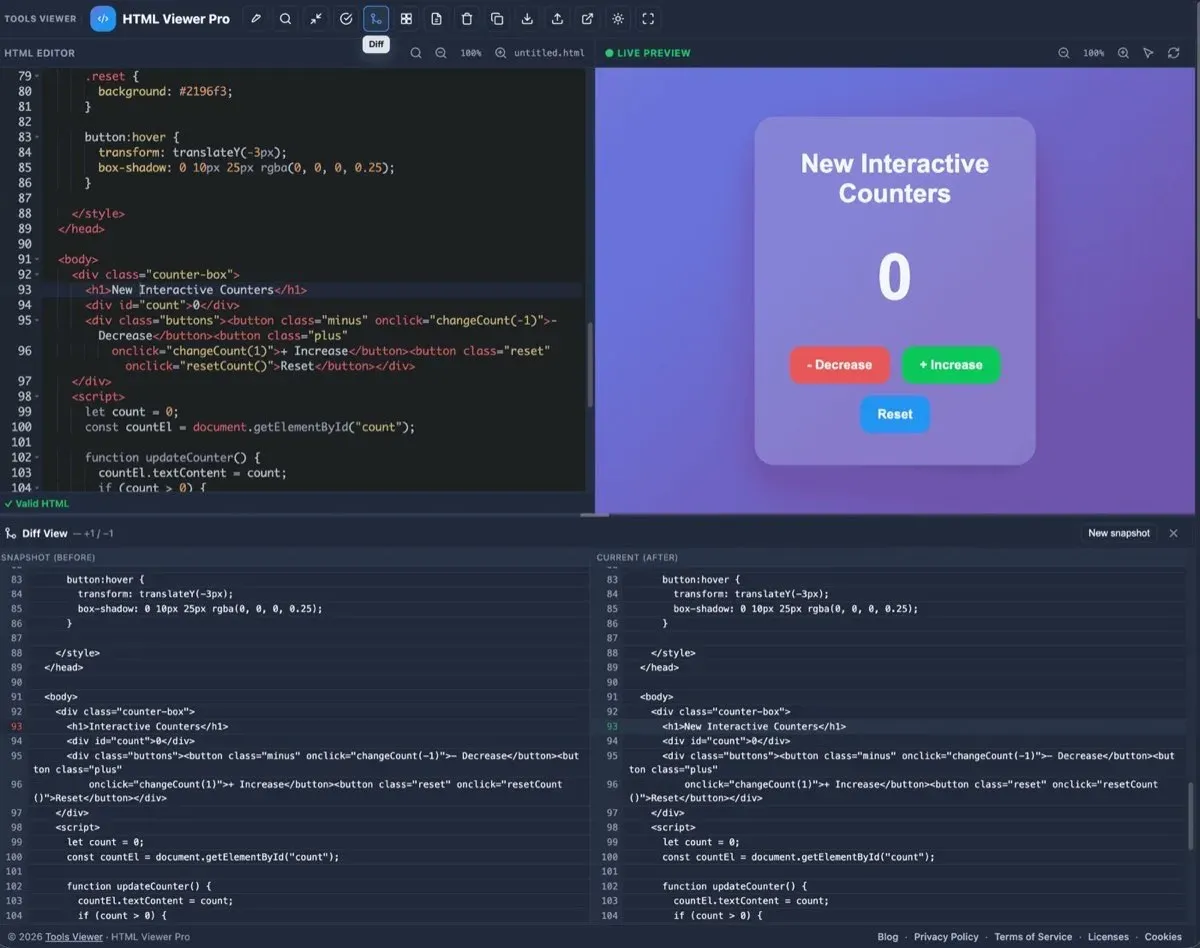Collapse the .reset rule at line 79

(38, 76)
